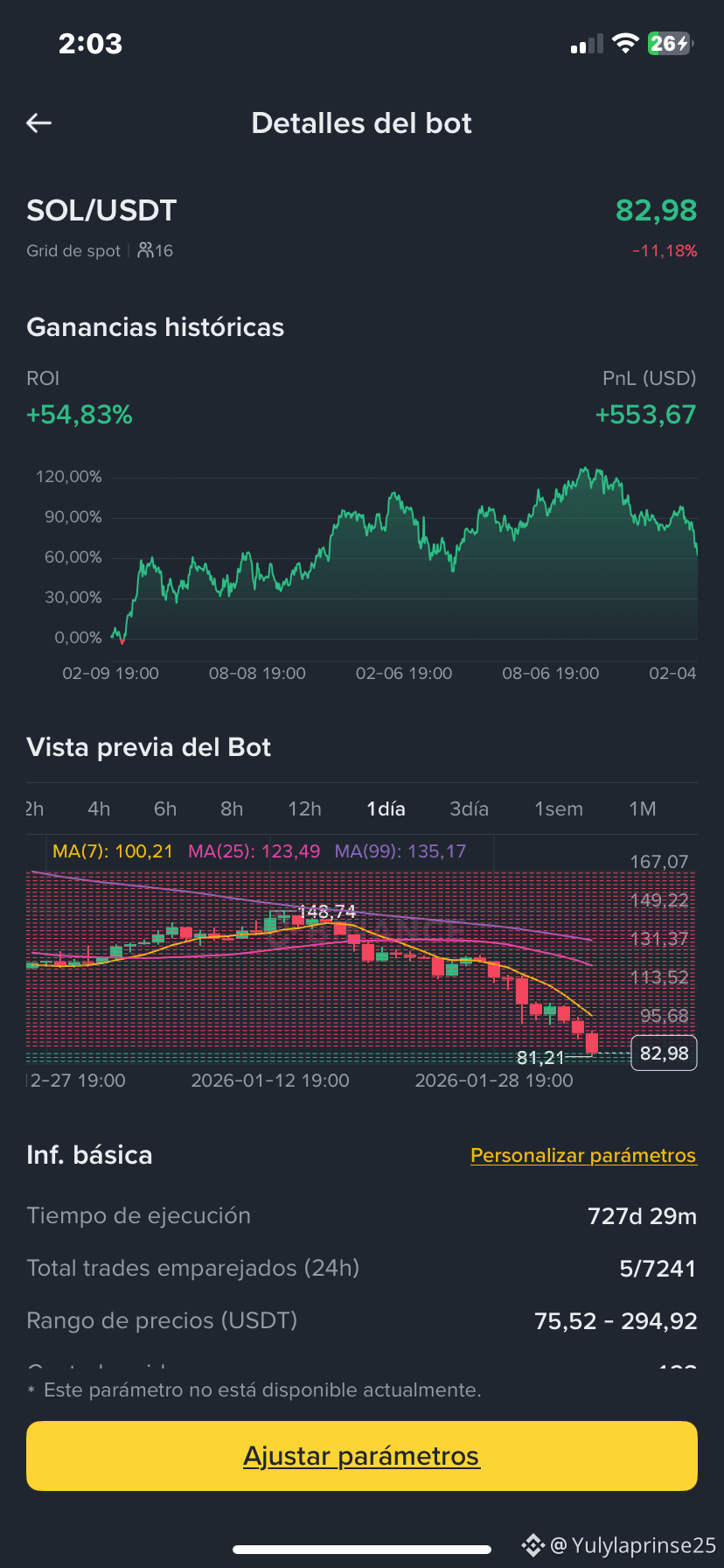This screenshot has height=1568, width=724.
Task: Tap the 2026-01-12 19:00 date label
Action: click(x=270, y=1081)
